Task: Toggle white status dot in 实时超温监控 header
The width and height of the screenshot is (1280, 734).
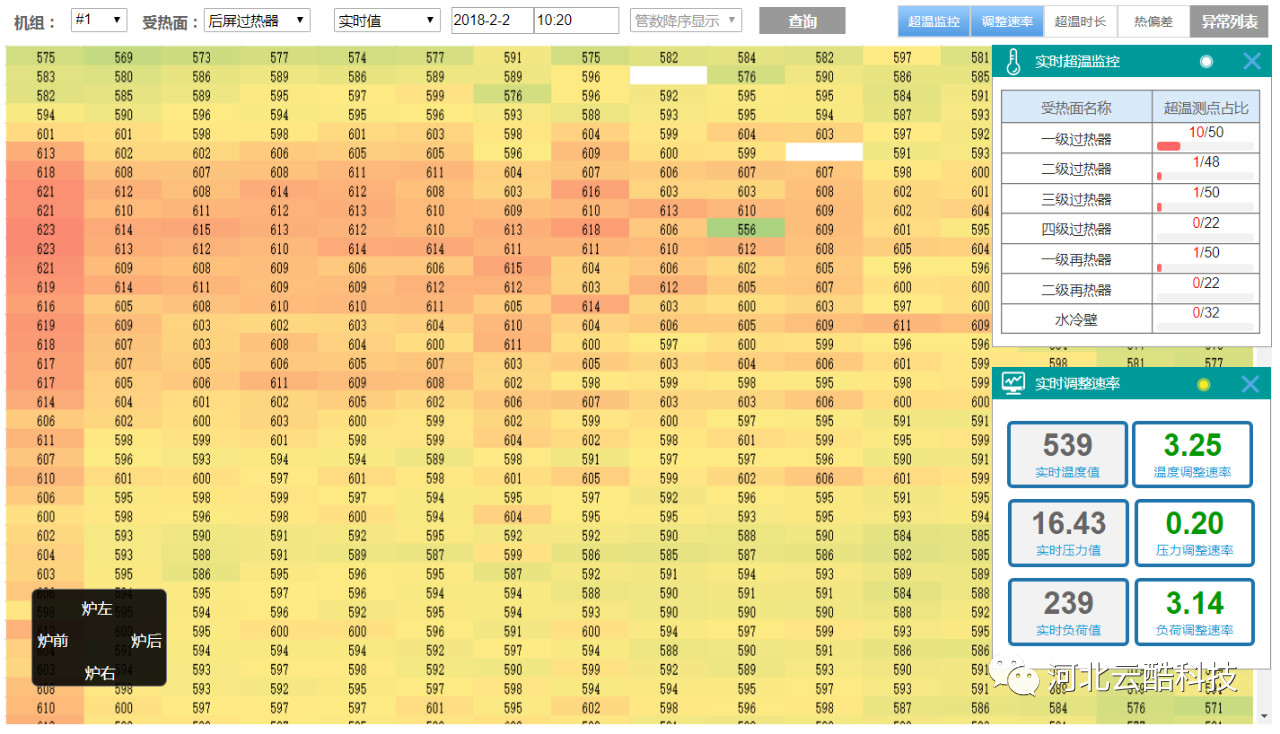Action: pyautogui.click(x=1206, y=62)
